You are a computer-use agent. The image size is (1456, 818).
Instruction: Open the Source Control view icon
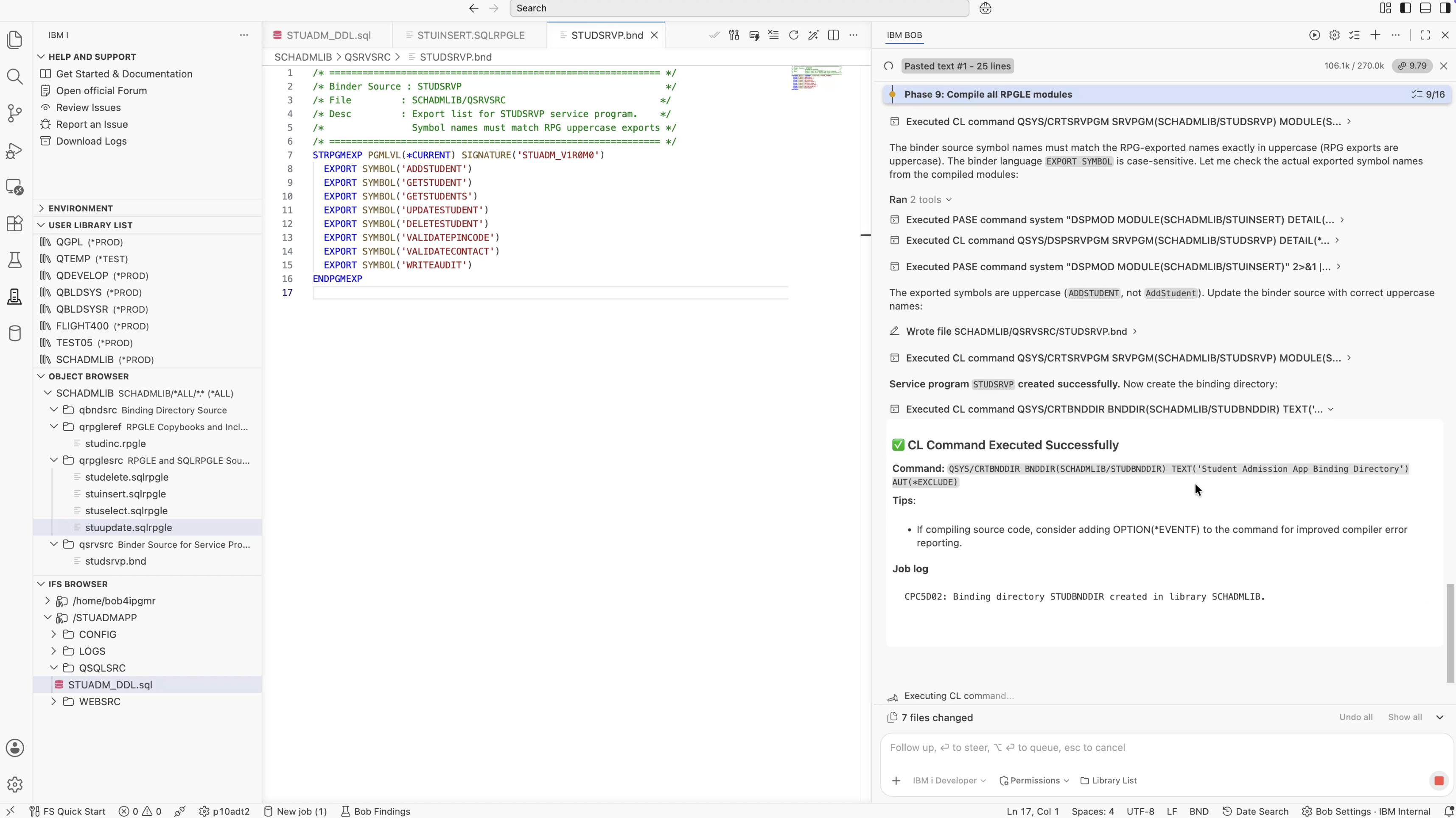[15, 114]
